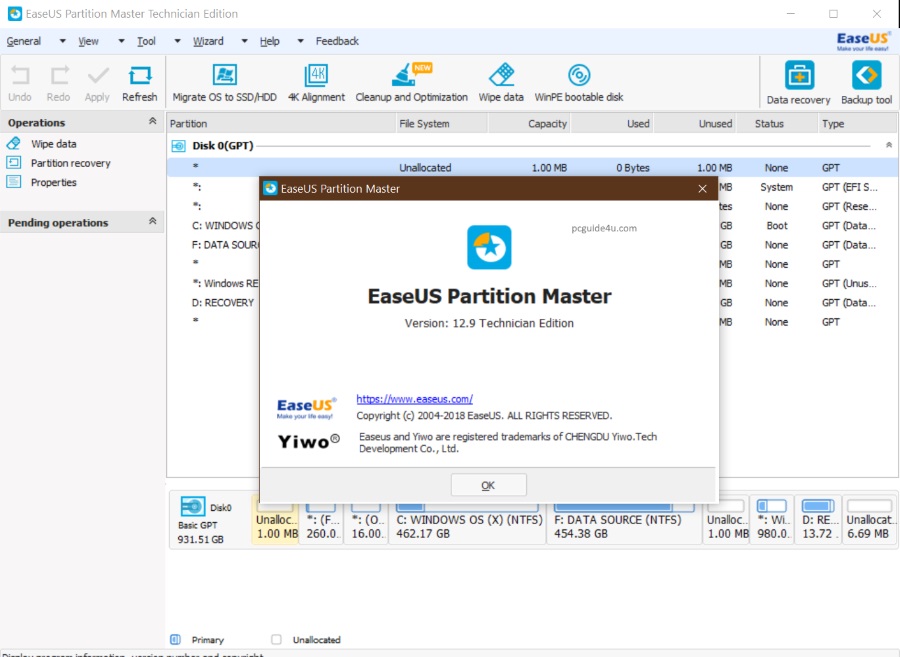Open the General menu
Image resolution: width=900 pixels, height=657 pixels.
pos(24,41)
